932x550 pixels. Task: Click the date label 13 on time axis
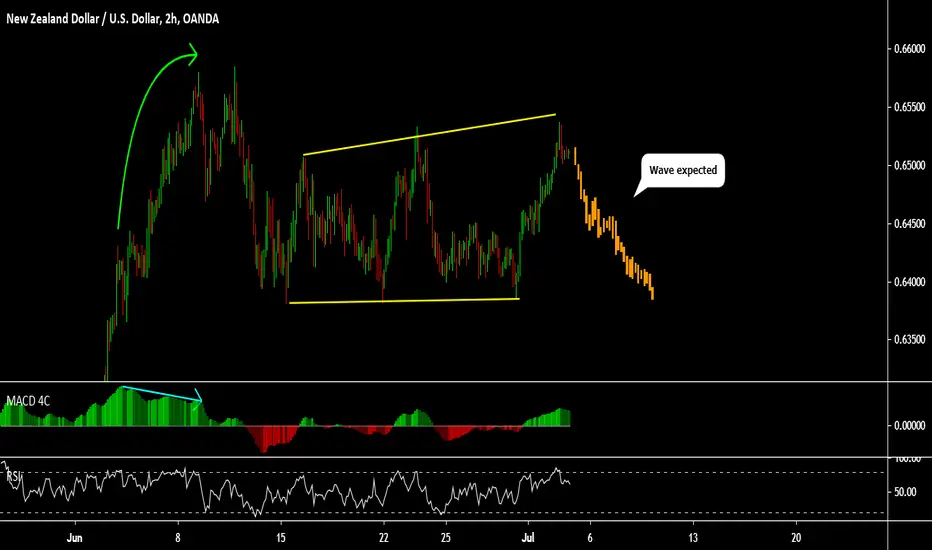(x=693, y=538)
